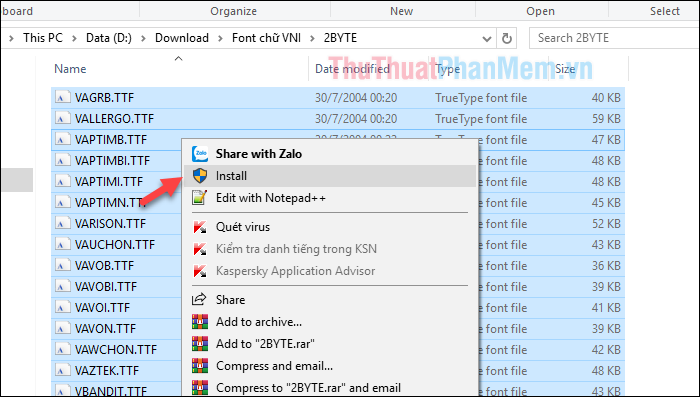Expand the chevron after Data (D:) in path
The image size is (700, 397).
click(143, 38)
